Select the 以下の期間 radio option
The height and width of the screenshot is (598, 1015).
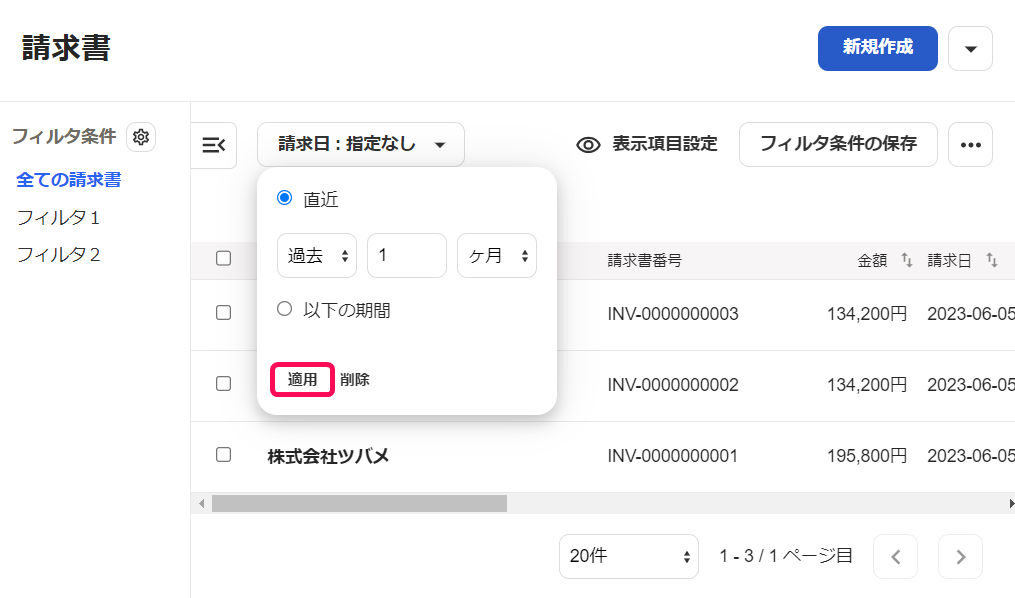pyautogui.click(x=284, y=309)
